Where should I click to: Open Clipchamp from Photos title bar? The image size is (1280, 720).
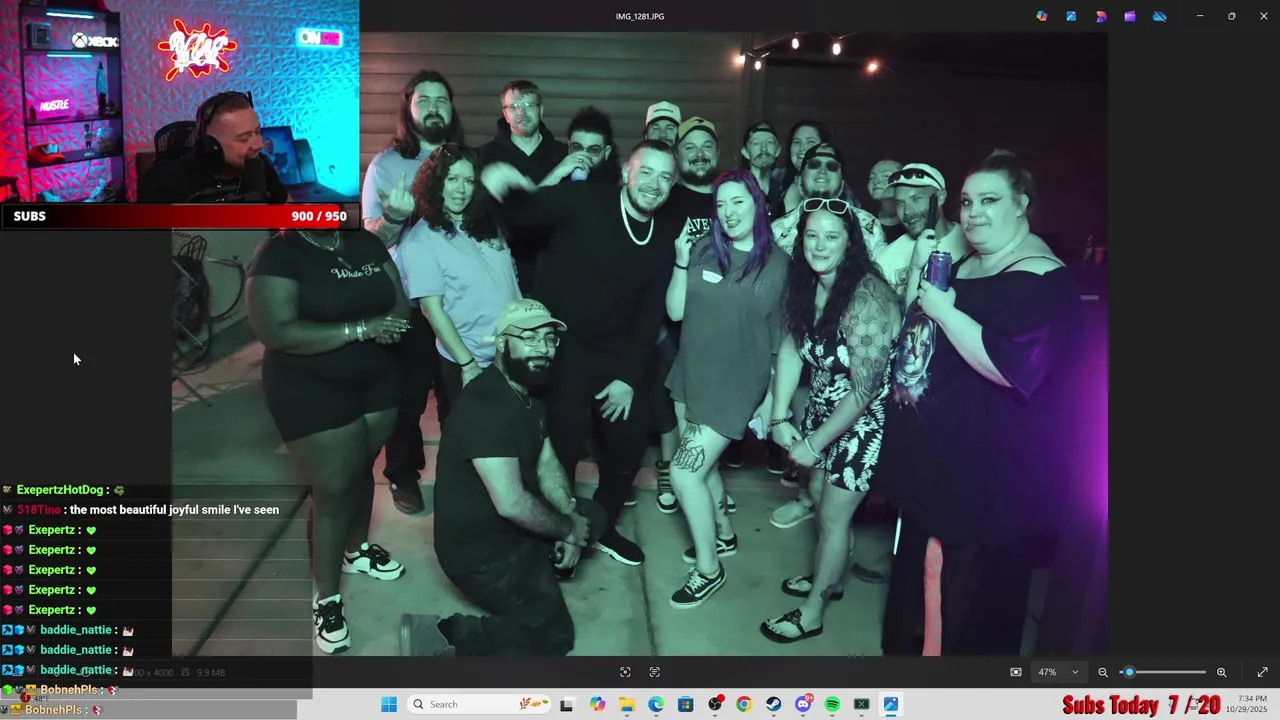click(1130, 16)
